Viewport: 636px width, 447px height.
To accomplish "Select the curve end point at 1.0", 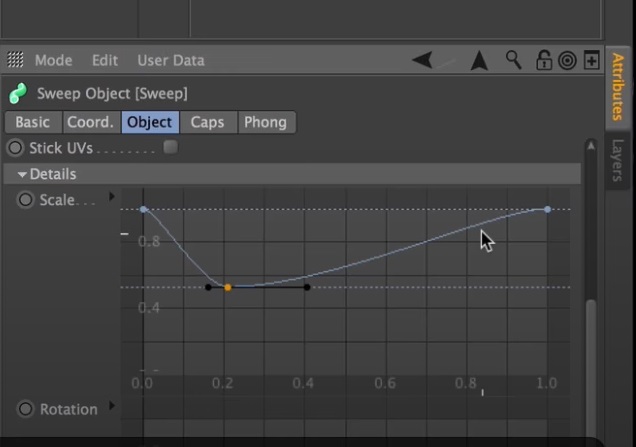I will [x=548, y=209].
